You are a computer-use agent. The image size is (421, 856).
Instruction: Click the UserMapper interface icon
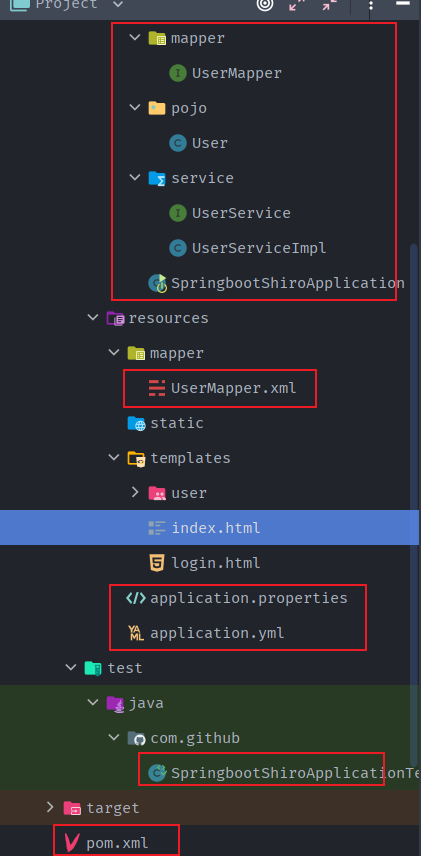[x=178, y=73]
